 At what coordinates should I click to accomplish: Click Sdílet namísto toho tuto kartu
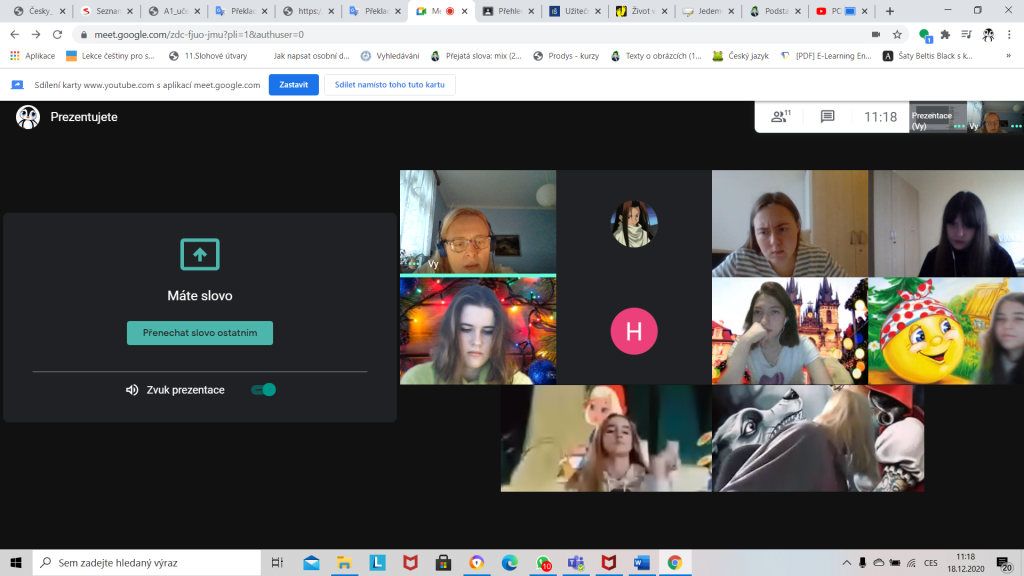(x=390, y=84)
